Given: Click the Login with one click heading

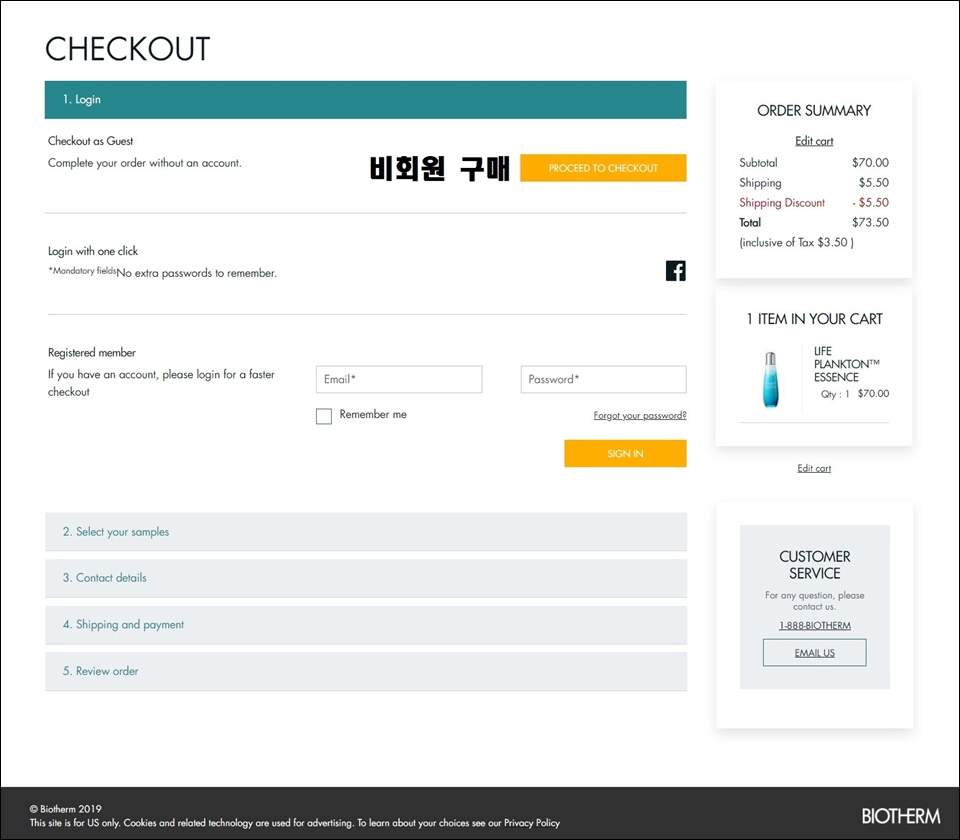Looking at the screenshot, I should click(93, 250).
